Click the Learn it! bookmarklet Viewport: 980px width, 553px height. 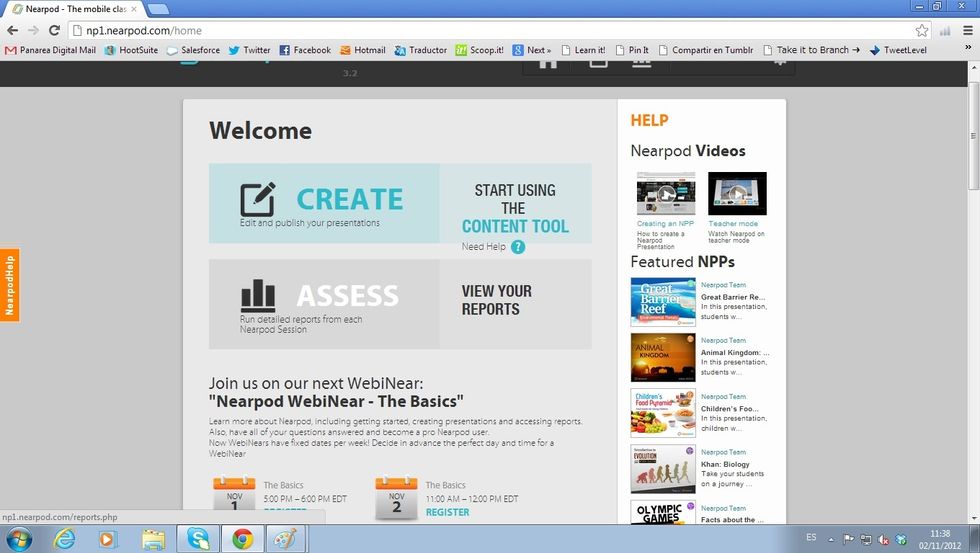pyautogui.click(x=583, y=50)
